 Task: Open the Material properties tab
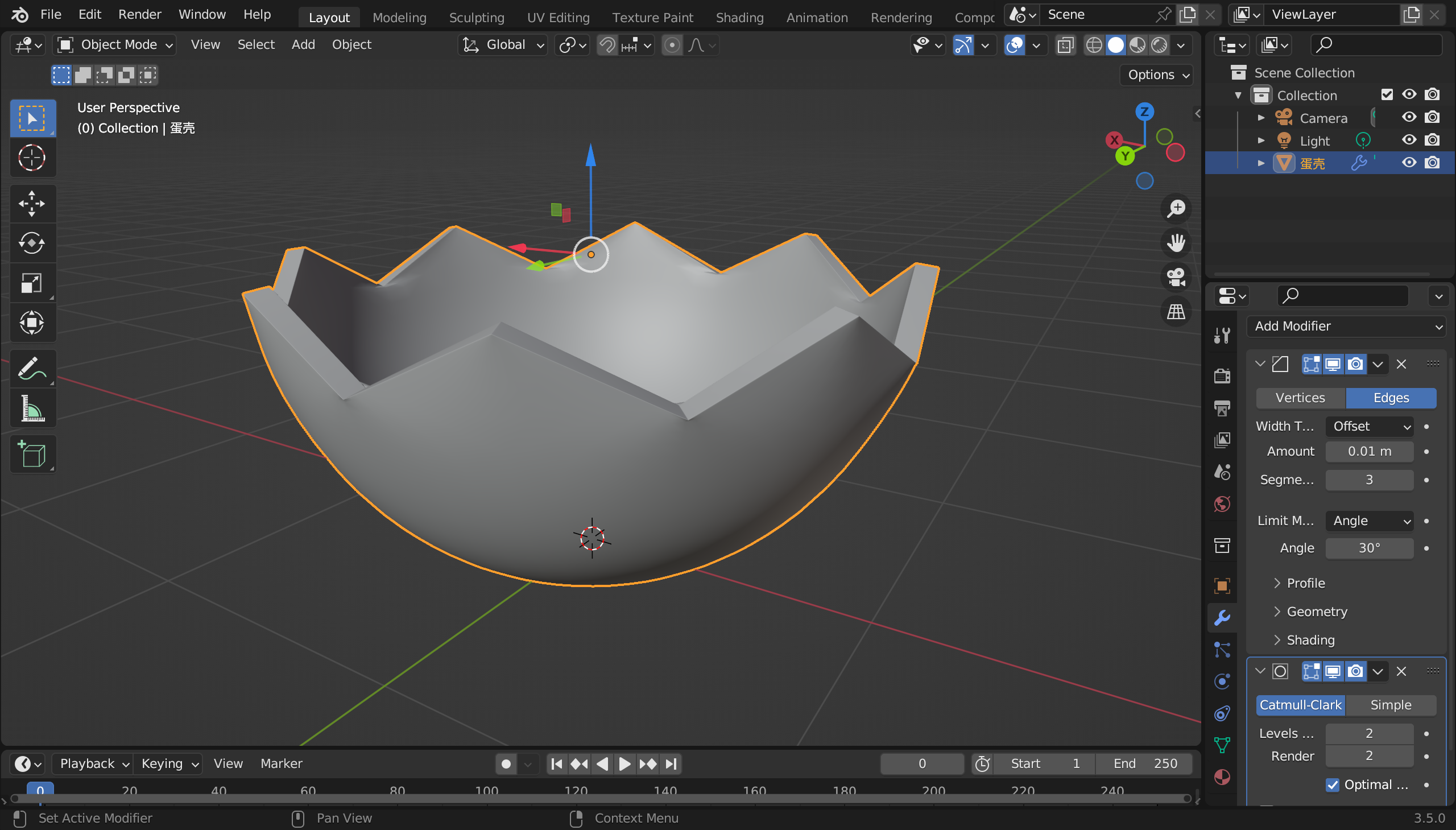pyautogui.click(x=1222, y=777)
